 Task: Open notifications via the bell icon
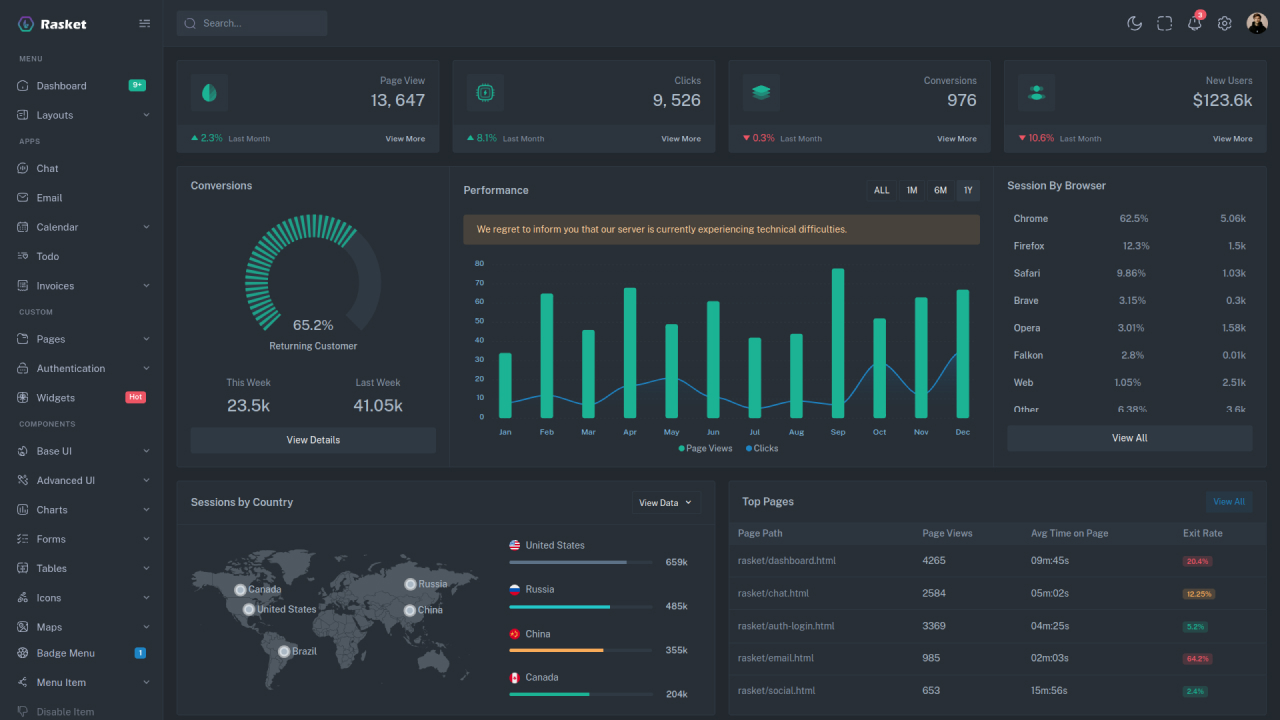pos(1194,22)
